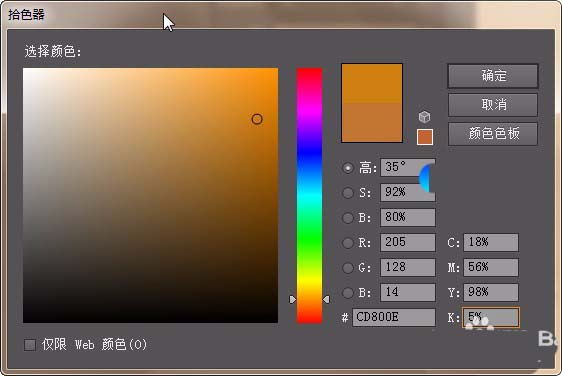Click the out-of-gamut warning cube icon
Viewport: 562px width, 376px height.
pos(424,117)
